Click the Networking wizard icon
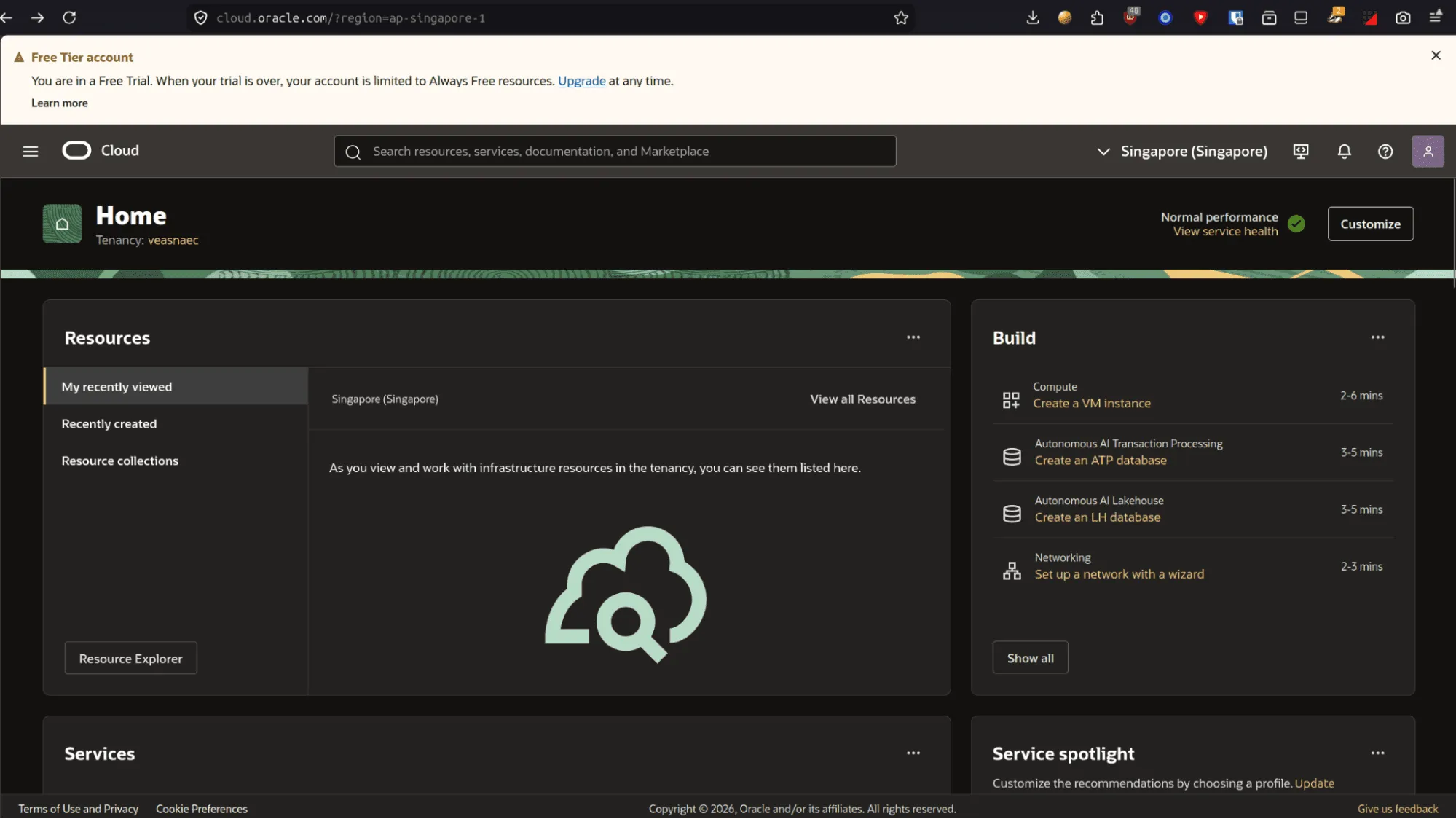Viewport: 1456px width, 819px height. 1012,571
